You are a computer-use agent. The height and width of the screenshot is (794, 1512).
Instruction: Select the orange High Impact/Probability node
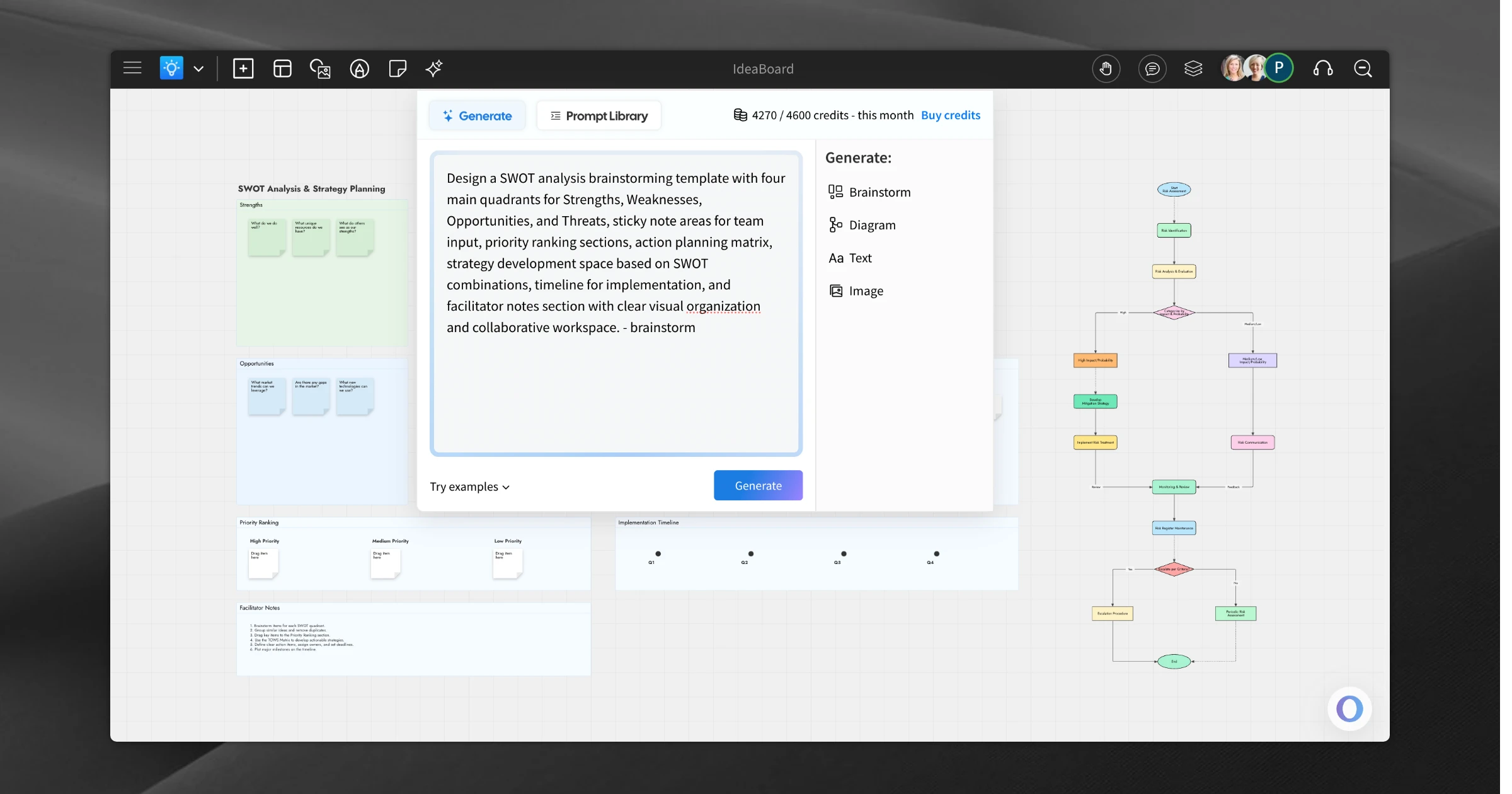(1095, 360)
